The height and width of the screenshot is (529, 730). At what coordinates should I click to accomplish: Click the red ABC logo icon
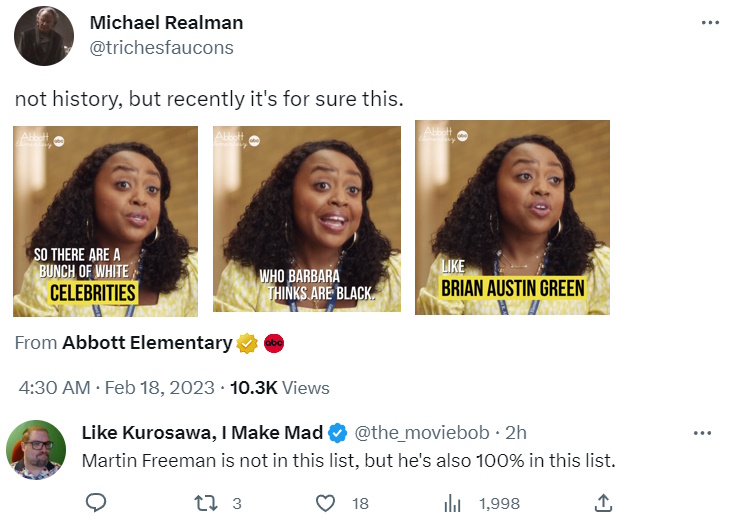tap(274, 343)
